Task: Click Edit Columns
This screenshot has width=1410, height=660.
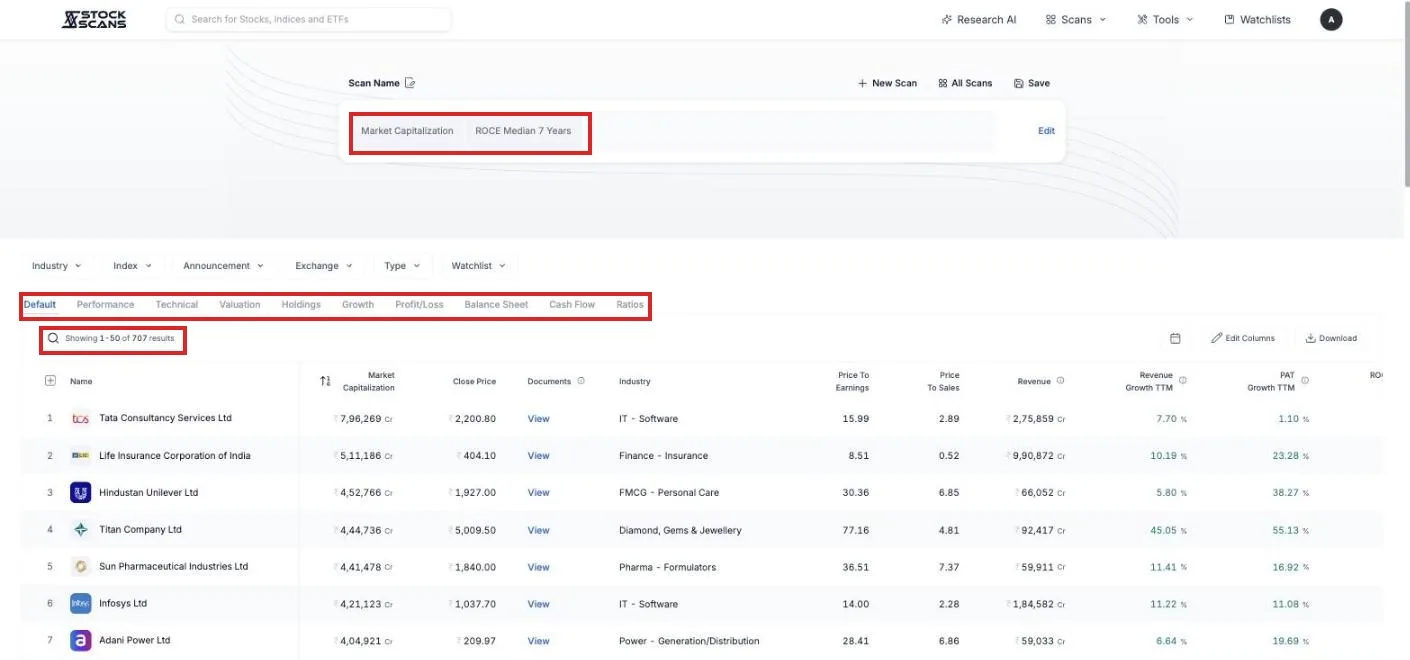Action: [1243, 338]
